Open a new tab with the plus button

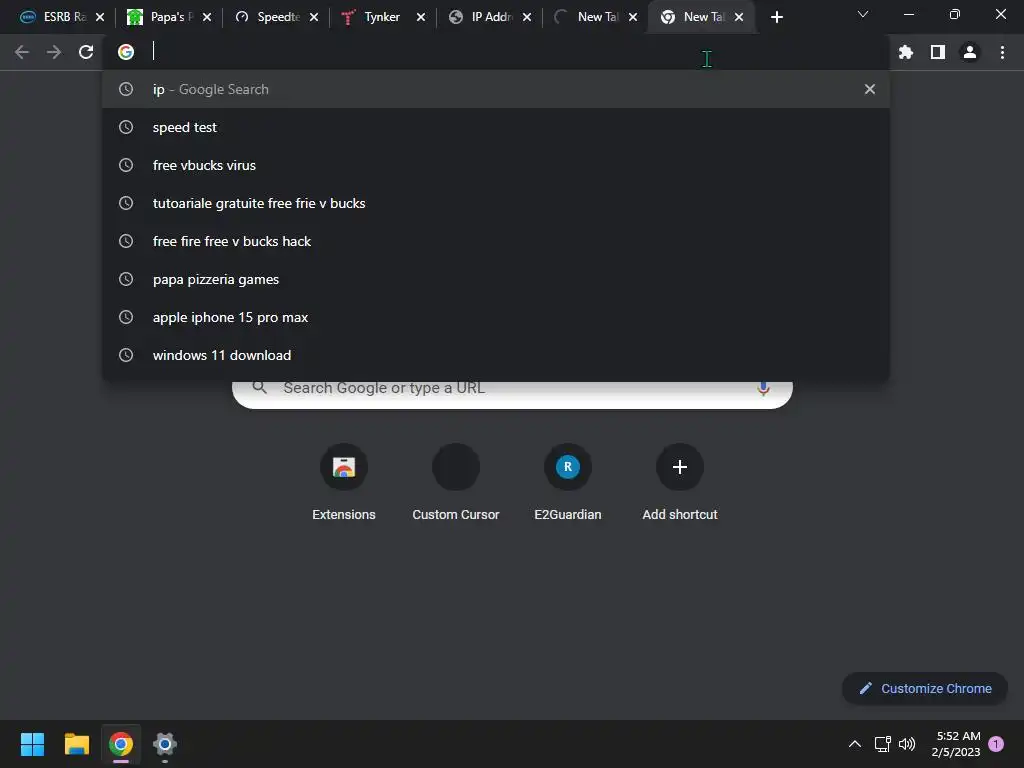pyautogui.click(x=776, y=18)
